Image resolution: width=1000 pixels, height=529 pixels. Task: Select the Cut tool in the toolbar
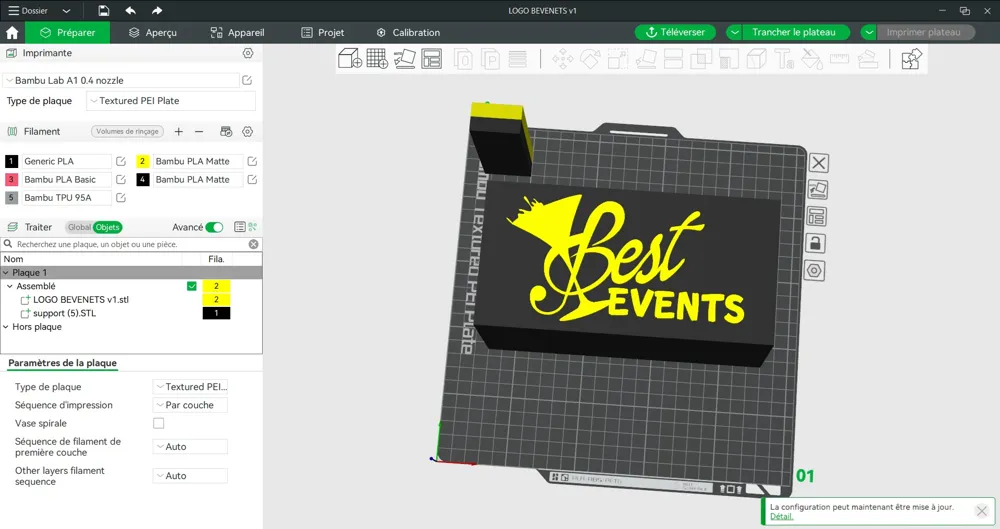pyautogui.click(x=673, y=59)
